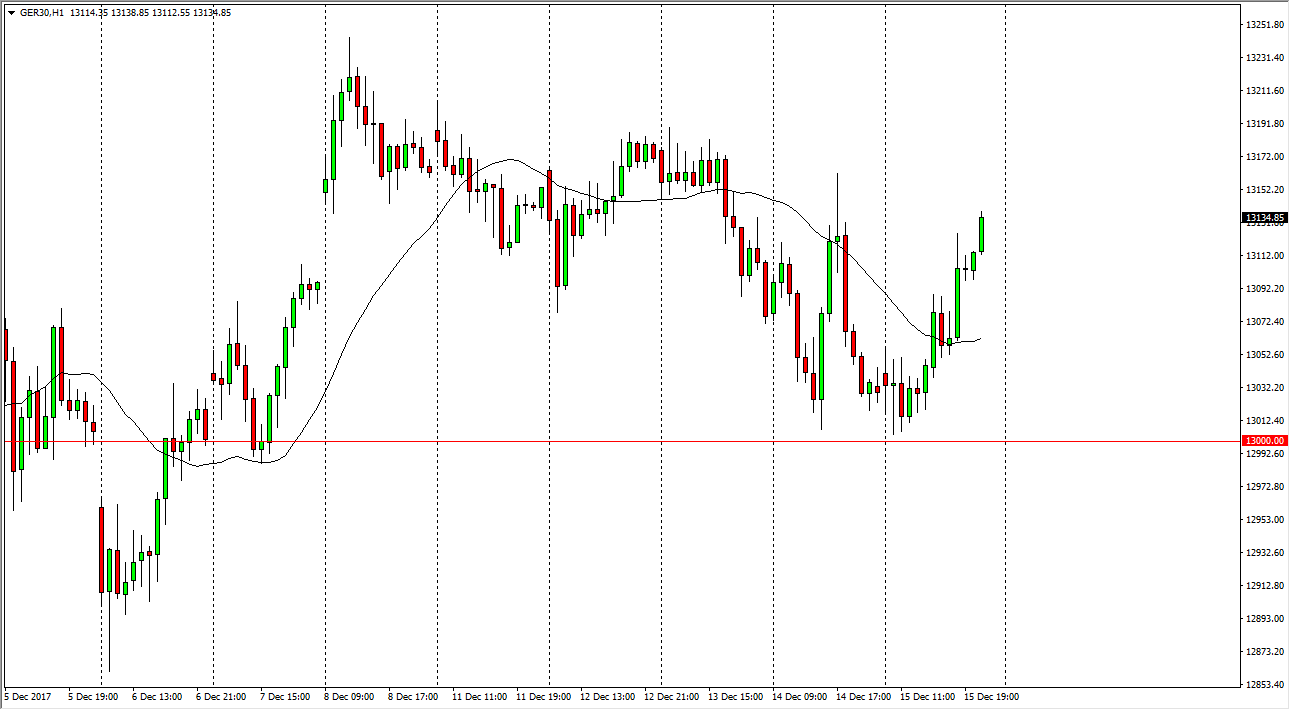The height and width of the screenshot is (710, 1290).
Task: Click the rightmost green candle on chart
Action: click(x=982, y=234)
